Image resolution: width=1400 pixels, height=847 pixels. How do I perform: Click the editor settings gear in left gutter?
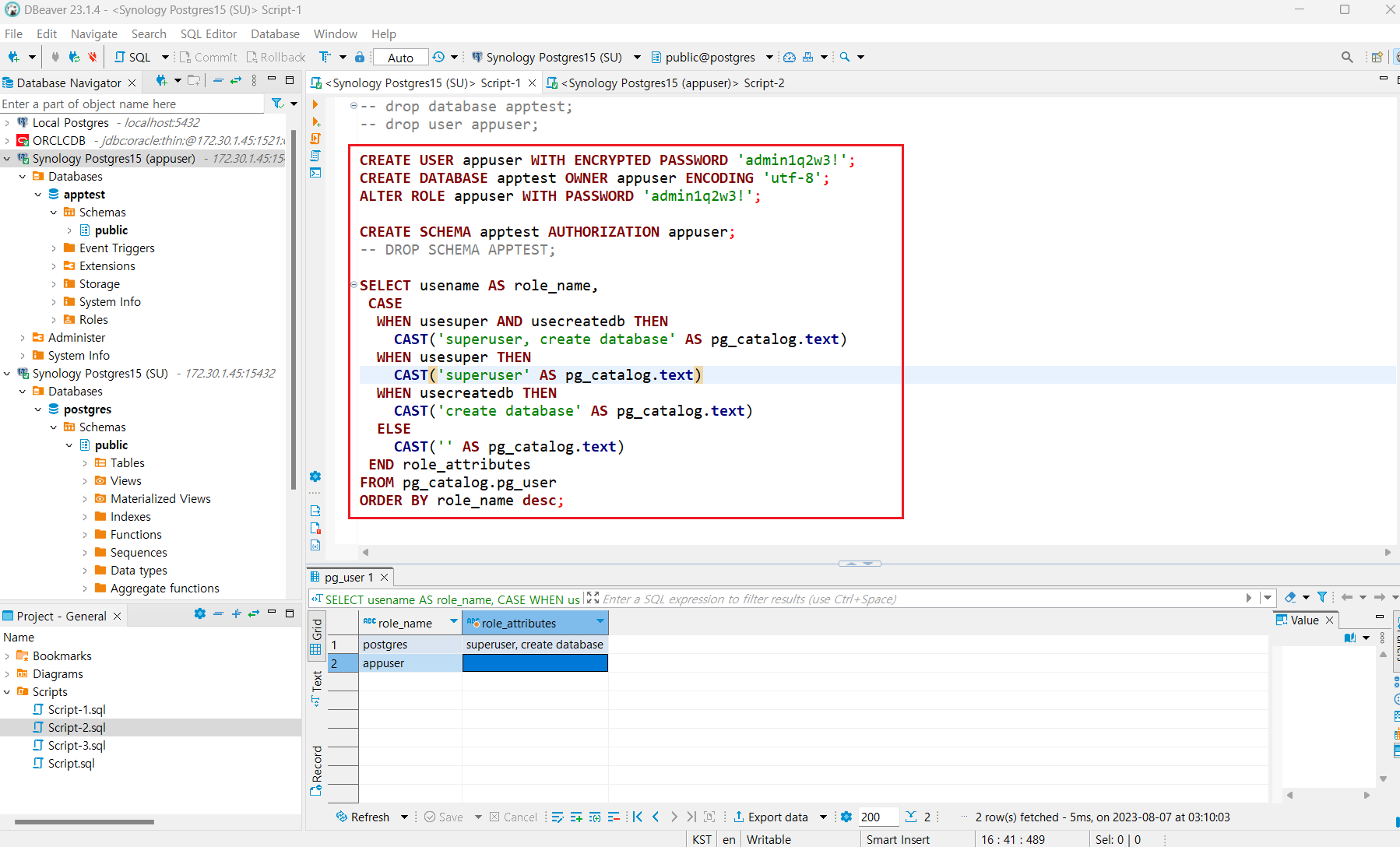[315, 476]
